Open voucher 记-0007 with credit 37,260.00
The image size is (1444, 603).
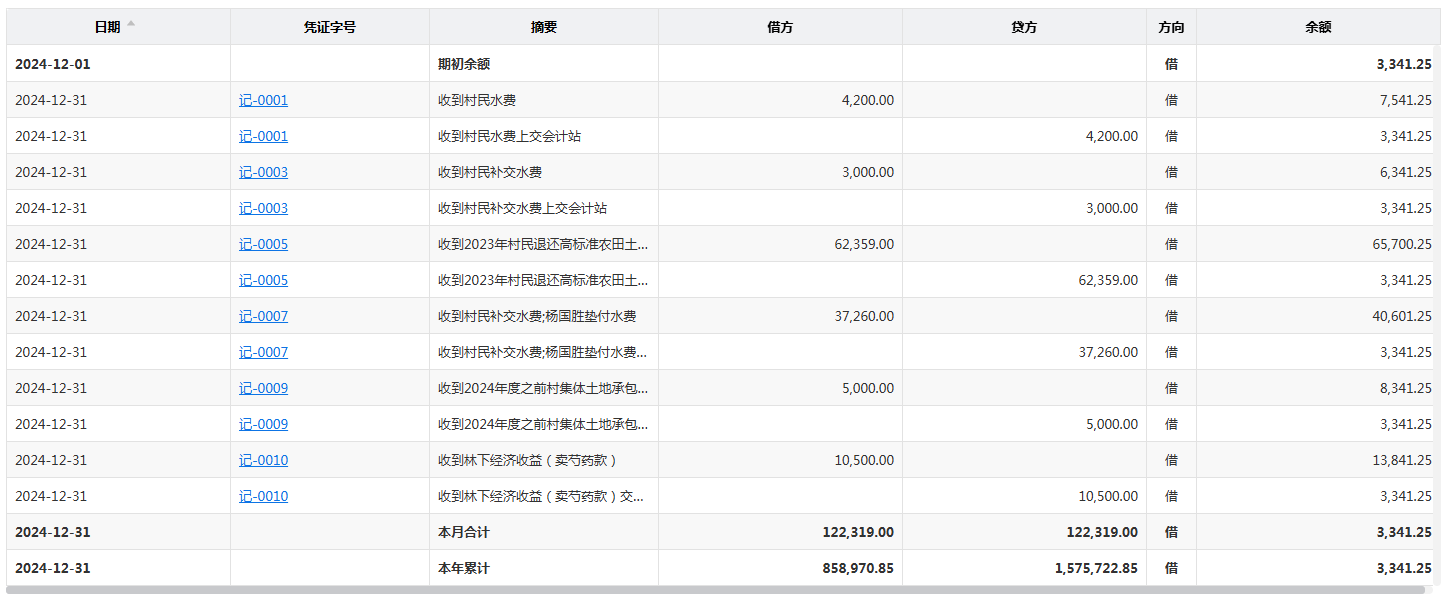point(263,352)
